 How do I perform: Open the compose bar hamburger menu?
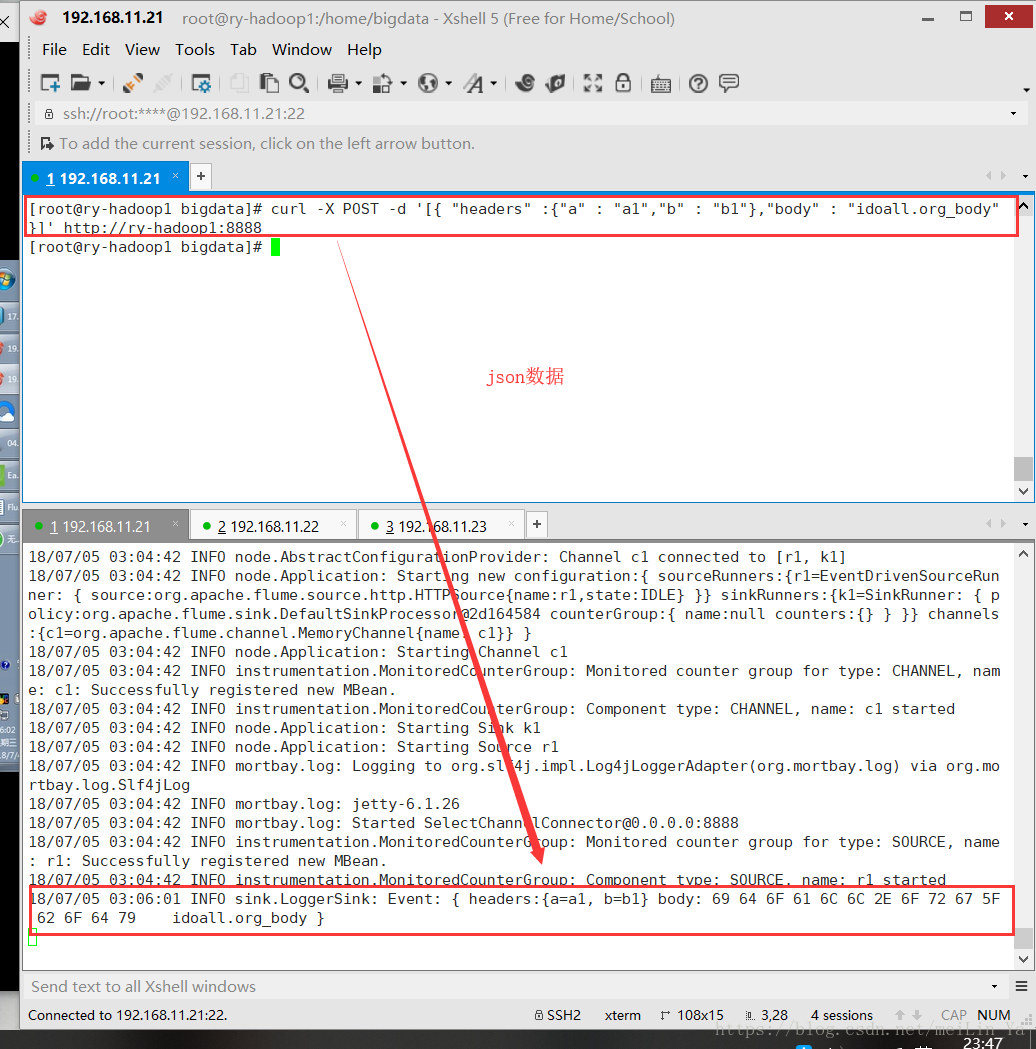point(1021,986)
